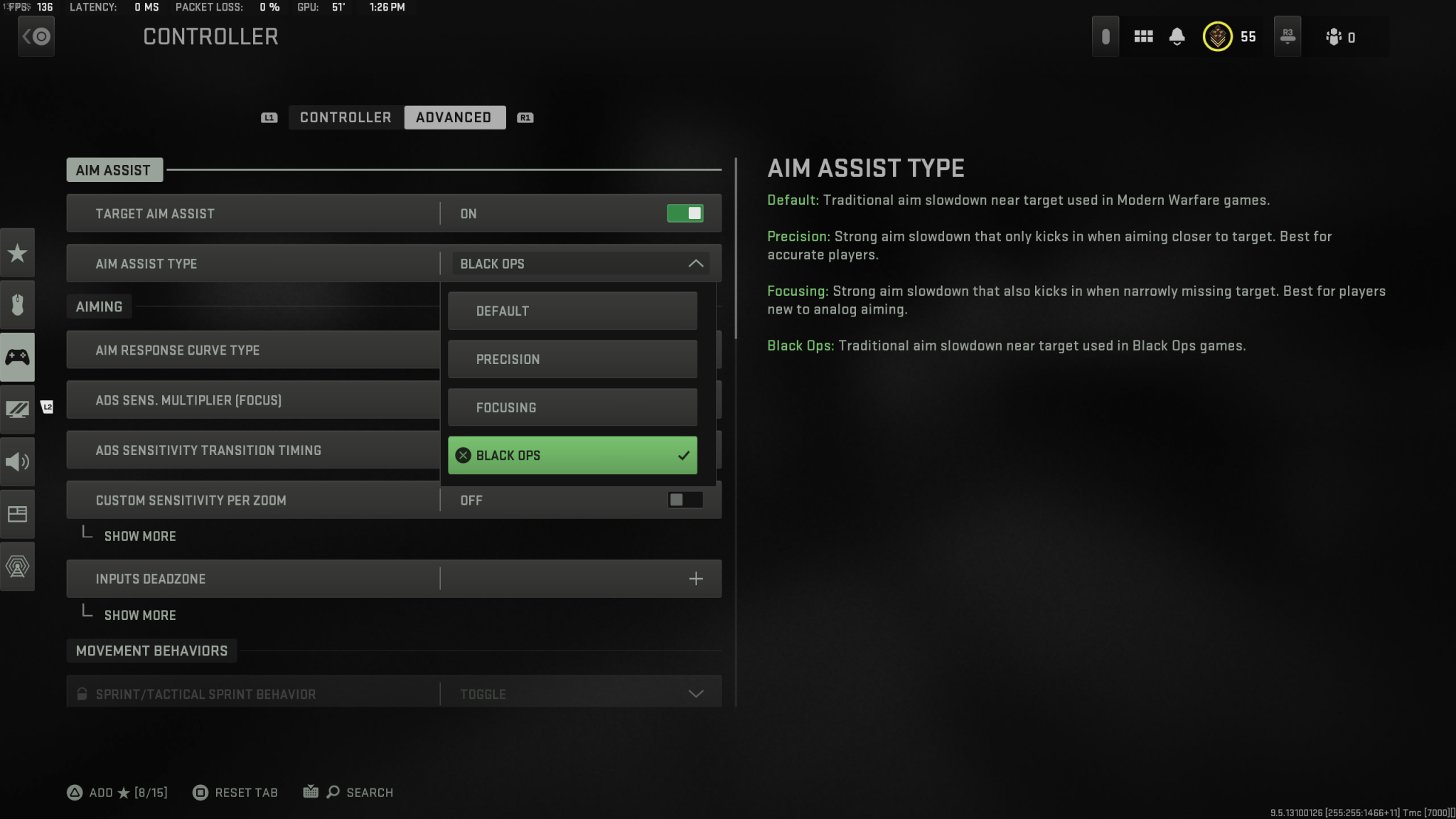Viewport: 1456px width, 819px height.
Task: Click Add favorite label 8/15
Action: 128,792
